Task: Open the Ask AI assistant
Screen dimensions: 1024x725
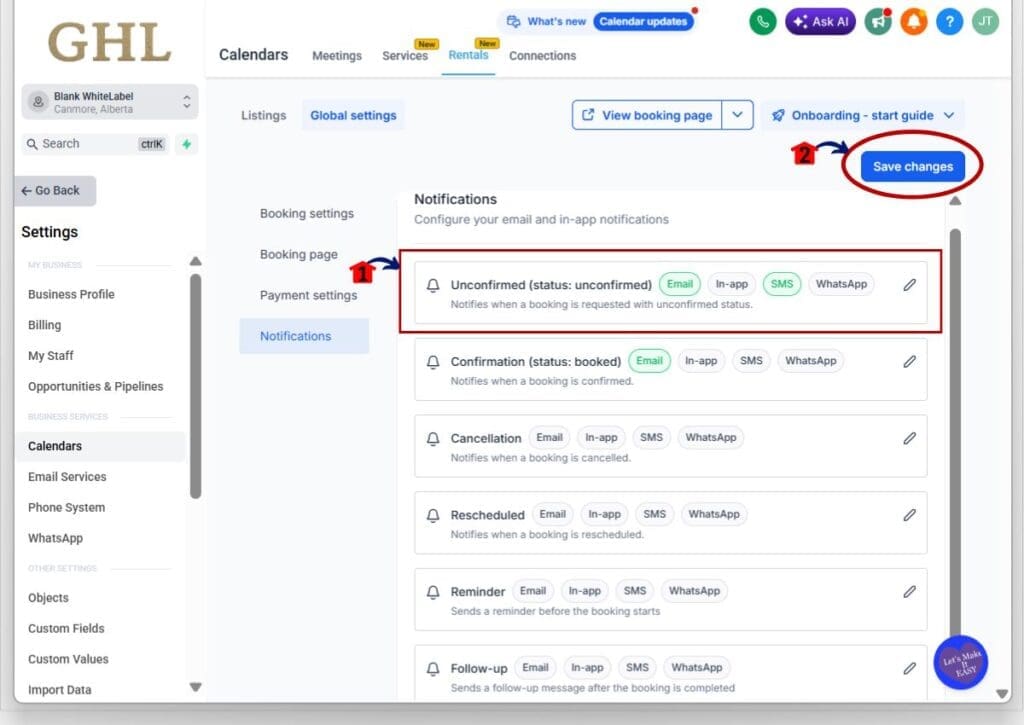Action: pos(820,22)
